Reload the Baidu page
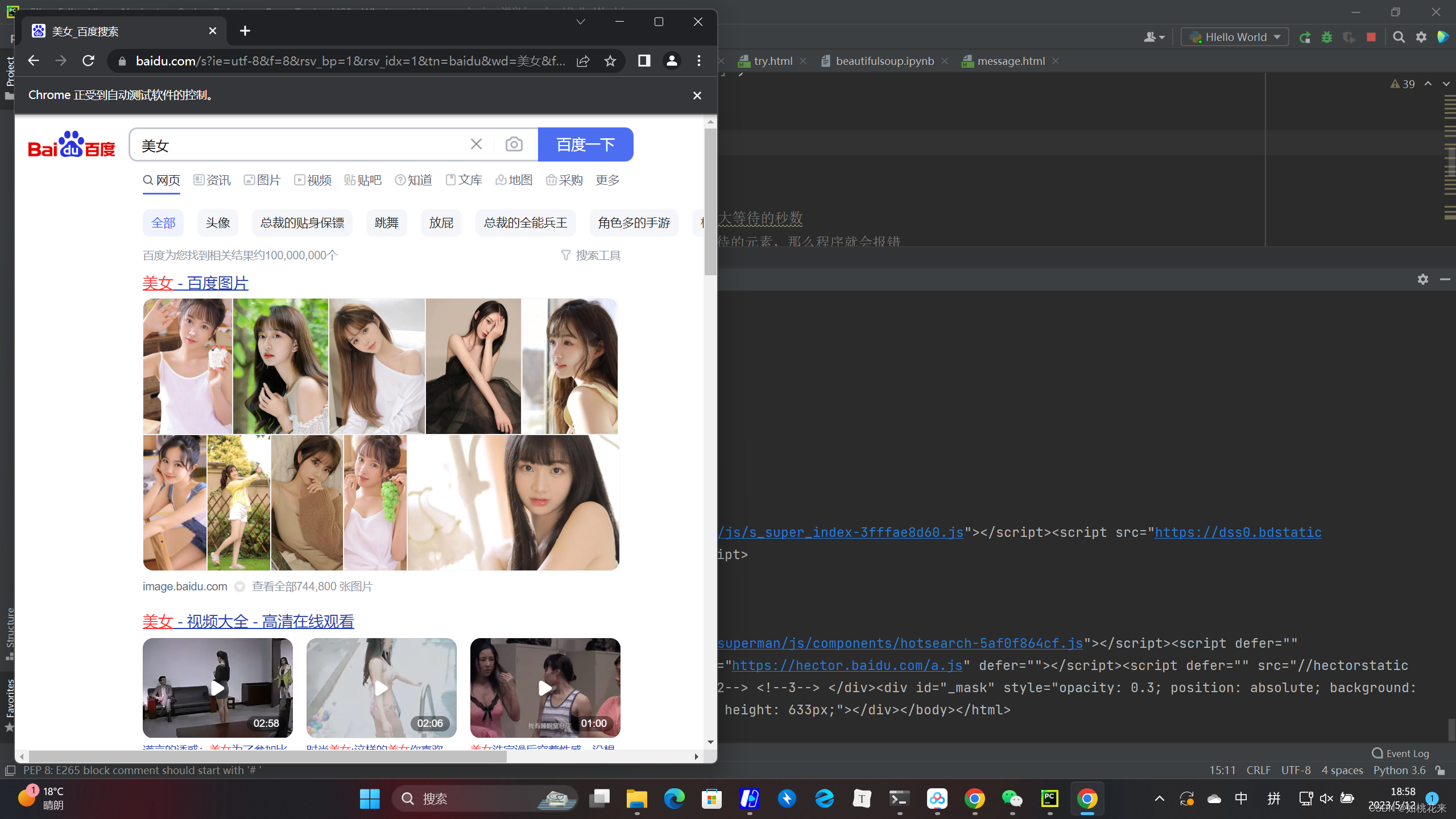 [x=88, y=61]
